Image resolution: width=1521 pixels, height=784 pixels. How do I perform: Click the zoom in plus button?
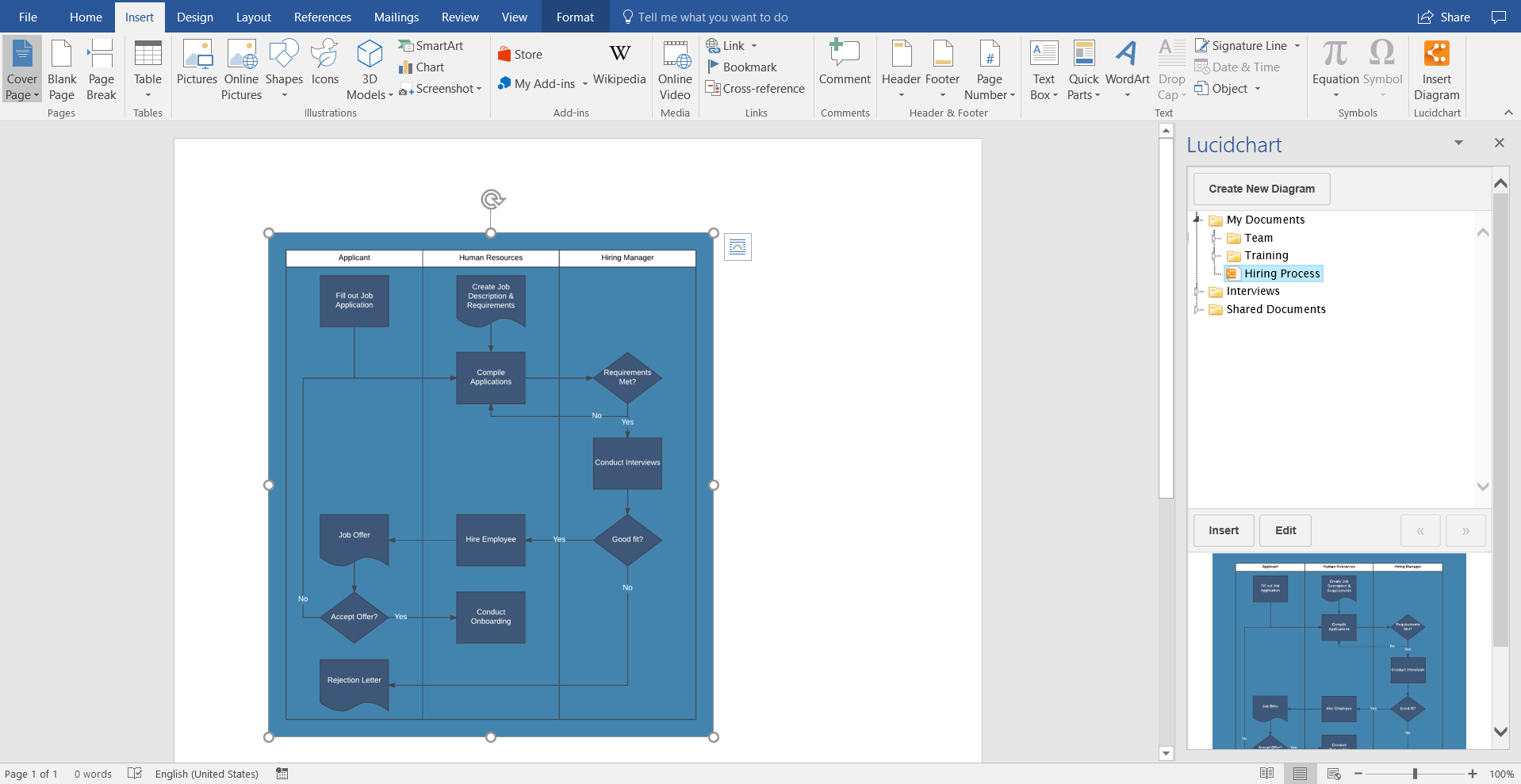[x=1473, y=774]
